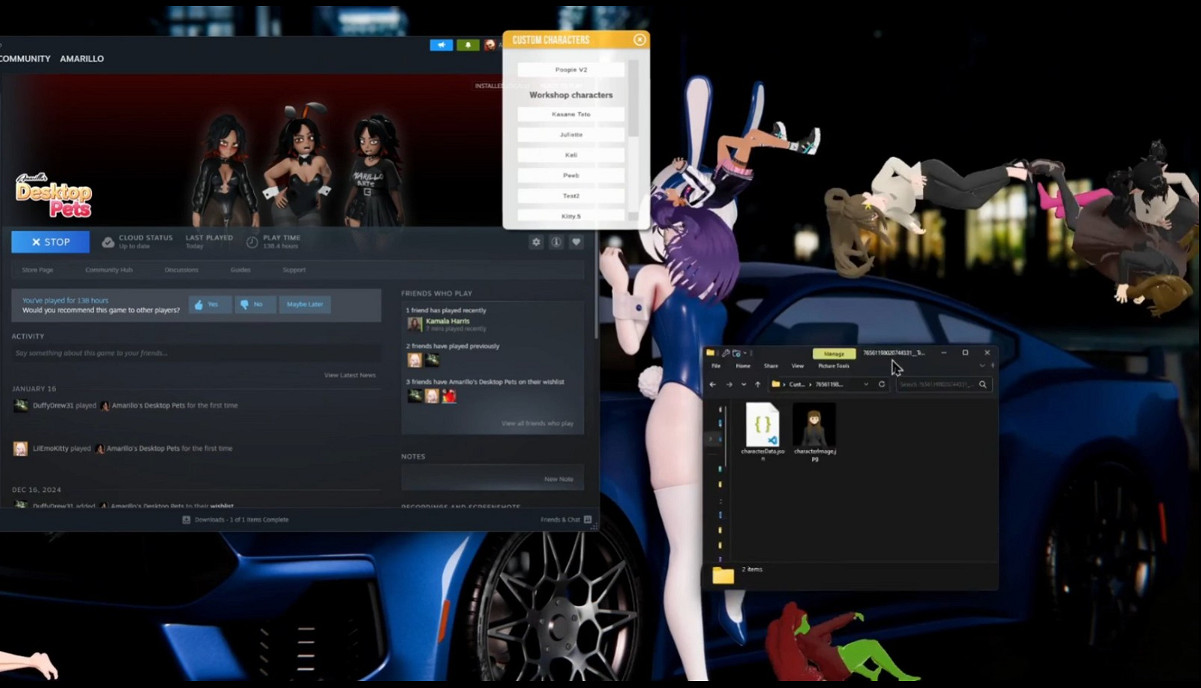Select the No thumbs-down recommendation
This screenshot has height=688, width=1201.
click(x=255, y=304)
